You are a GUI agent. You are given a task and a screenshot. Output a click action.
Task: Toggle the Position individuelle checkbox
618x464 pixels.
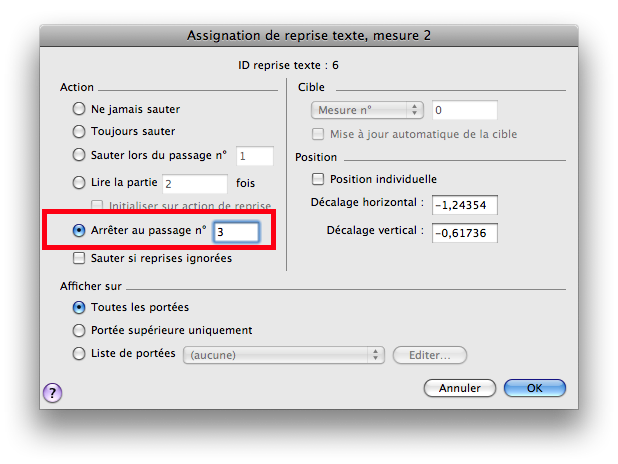(319, 179)
